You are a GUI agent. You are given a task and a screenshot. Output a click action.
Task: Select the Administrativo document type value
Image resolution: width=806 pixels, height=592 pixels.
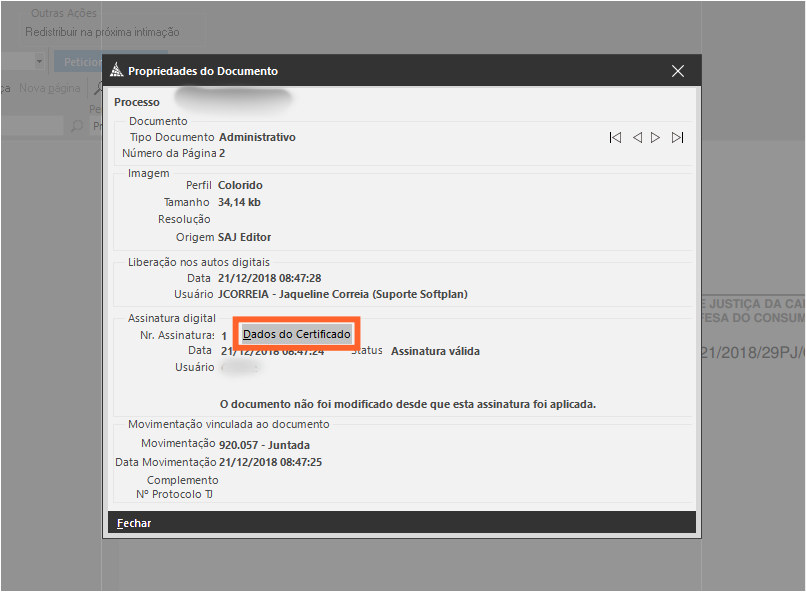pos(257,137)
